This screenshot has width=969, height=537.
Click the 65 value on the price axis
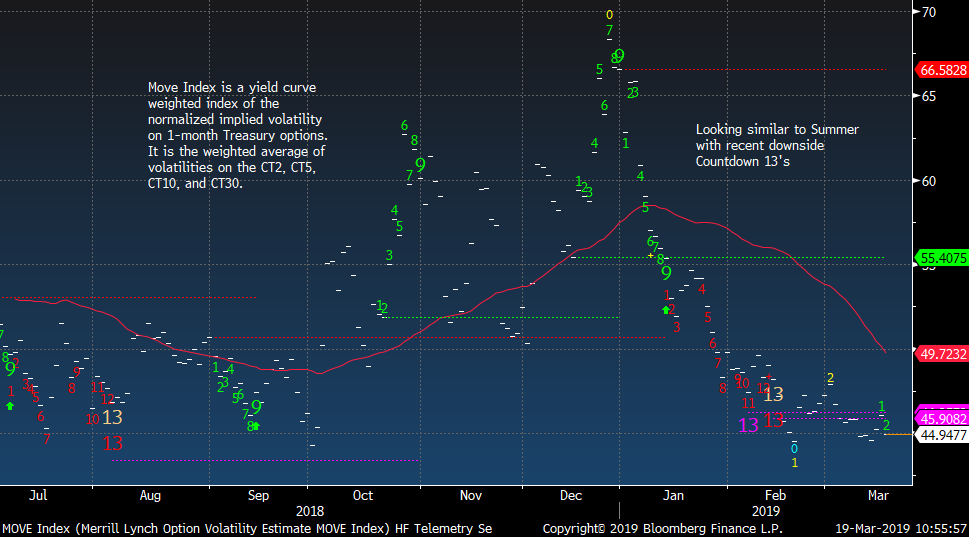click(929, 96)
